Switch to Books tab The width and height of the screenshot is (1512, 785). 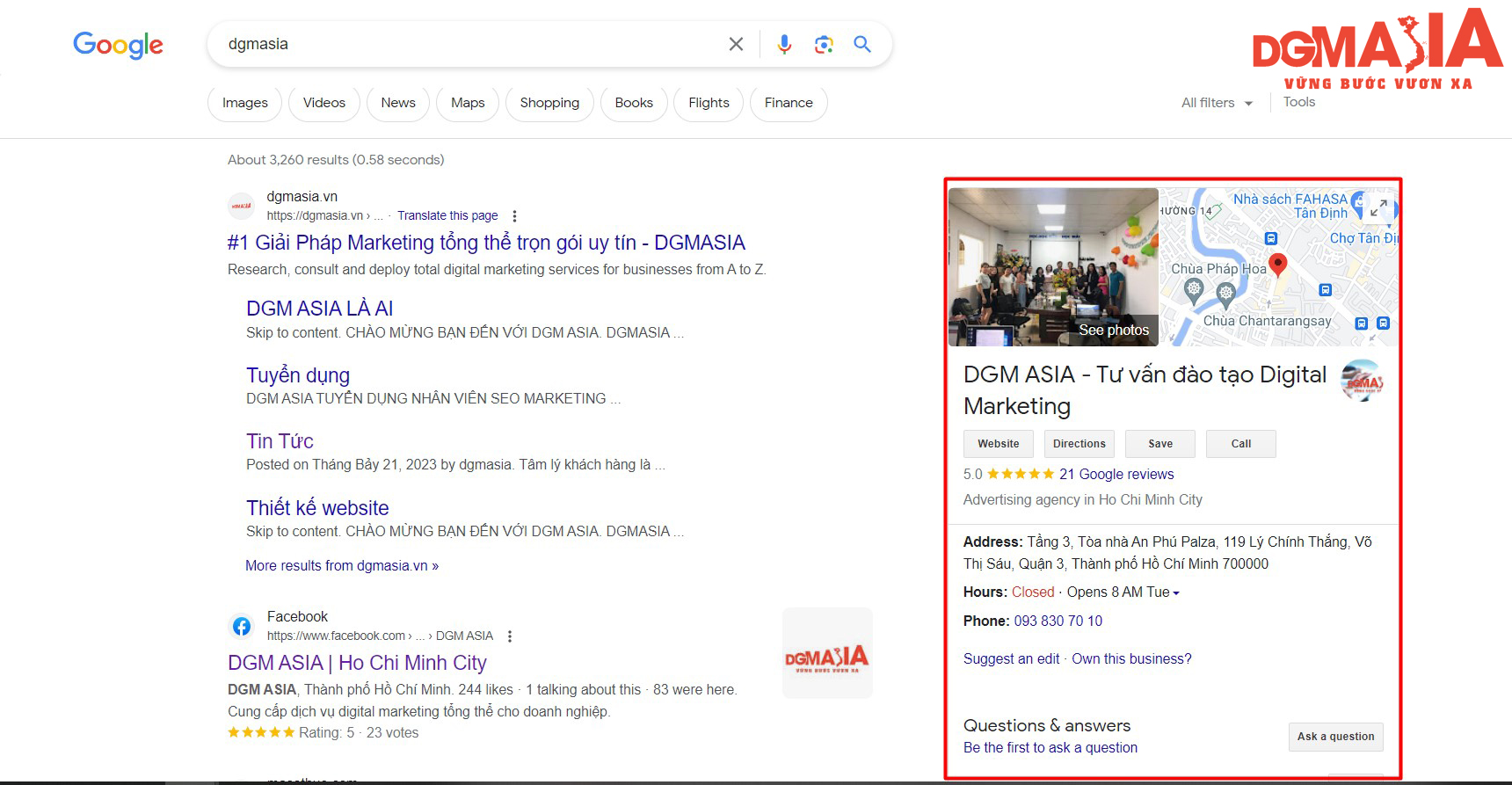click(x=634, y=103)
